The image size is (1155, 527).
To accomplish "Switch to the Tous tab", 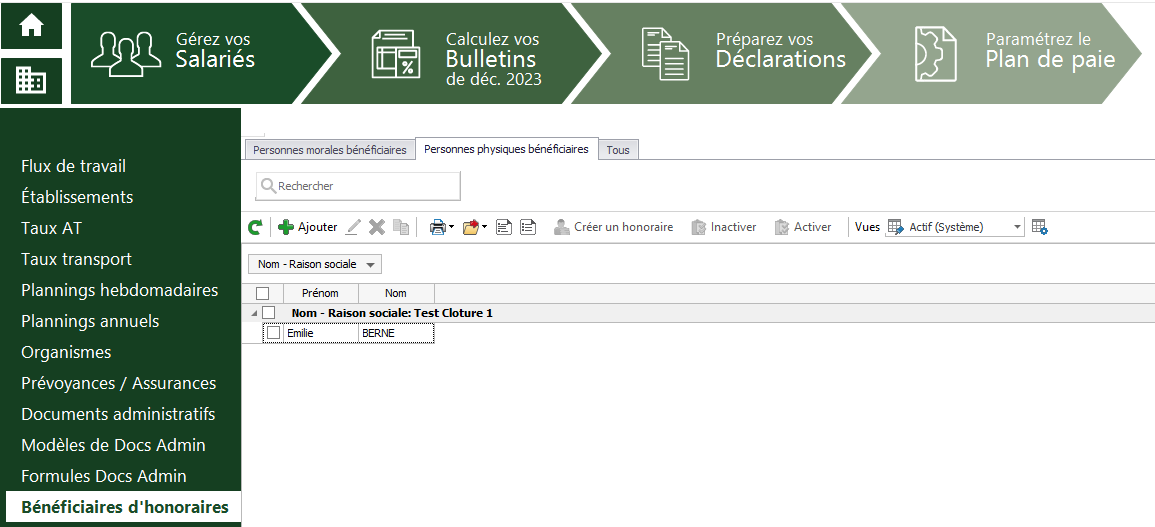I will pos(618,150).
